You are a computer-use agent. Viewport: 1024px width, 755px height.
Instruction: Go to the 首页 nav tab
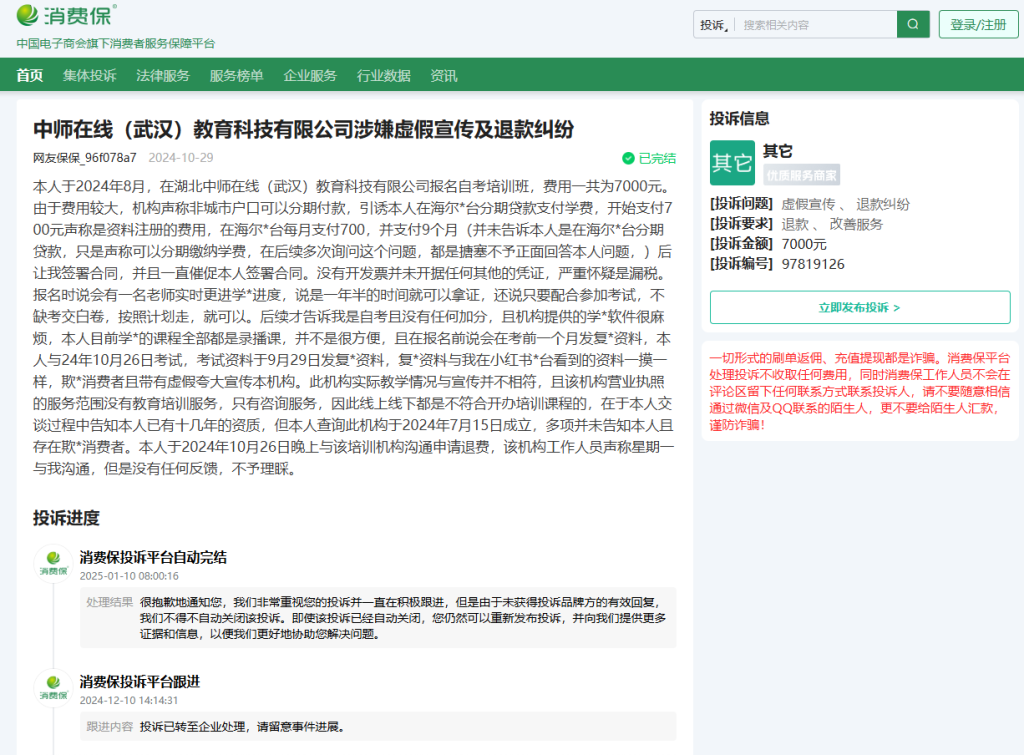[29, 75]
